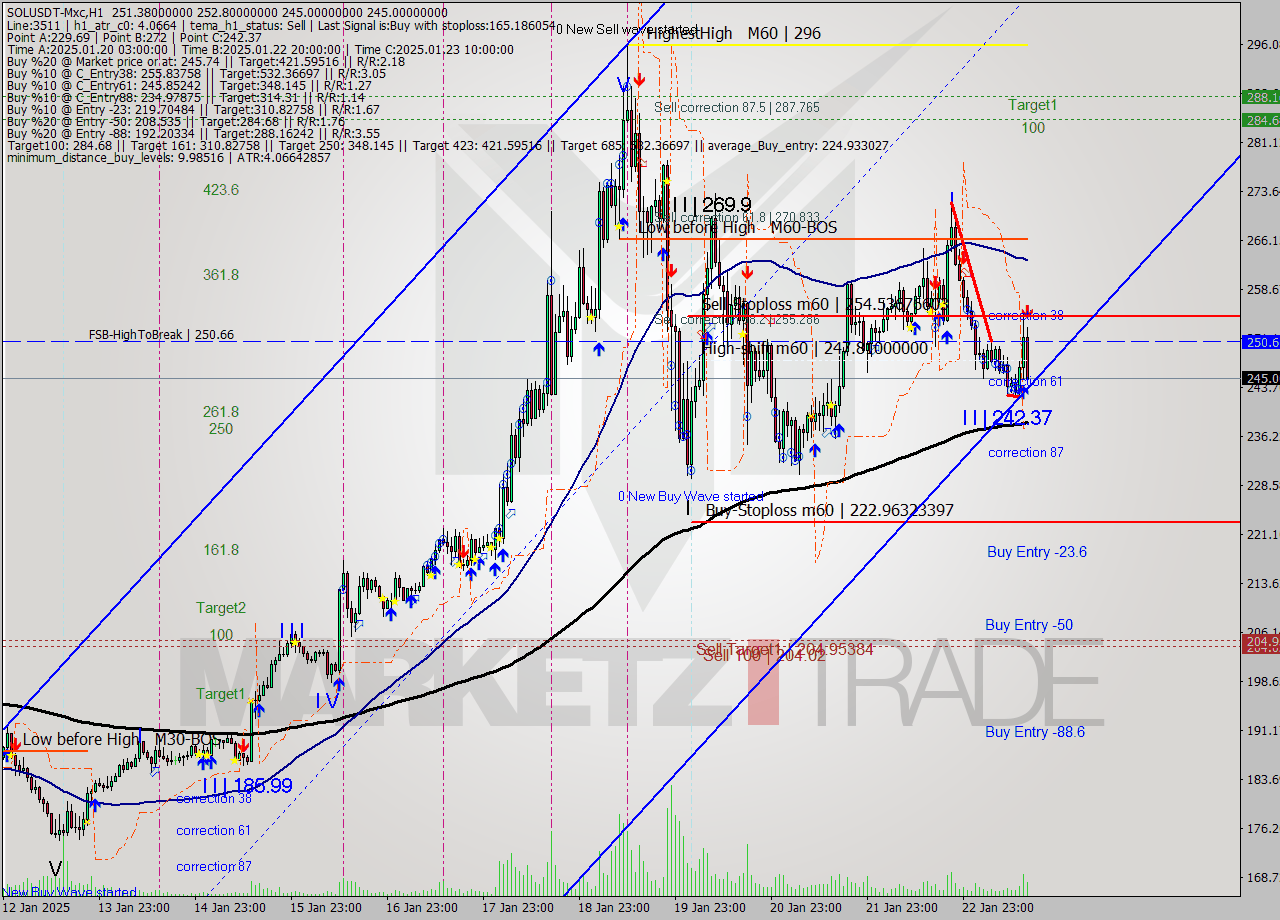
Task: Click the 'I I I 269.9' wave label
Action: click(x=712, y=205)
